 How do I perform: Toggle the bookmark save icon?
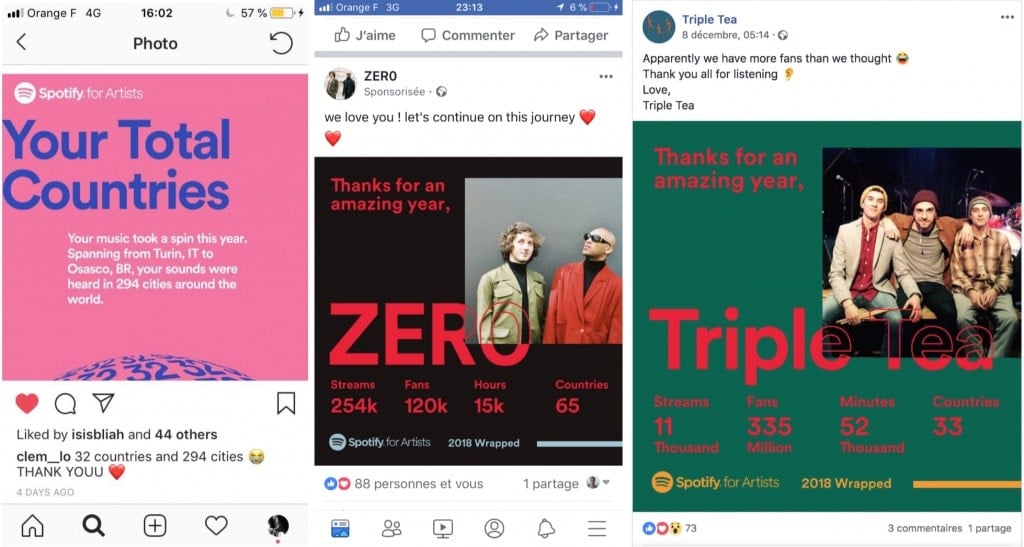(286, 403)
